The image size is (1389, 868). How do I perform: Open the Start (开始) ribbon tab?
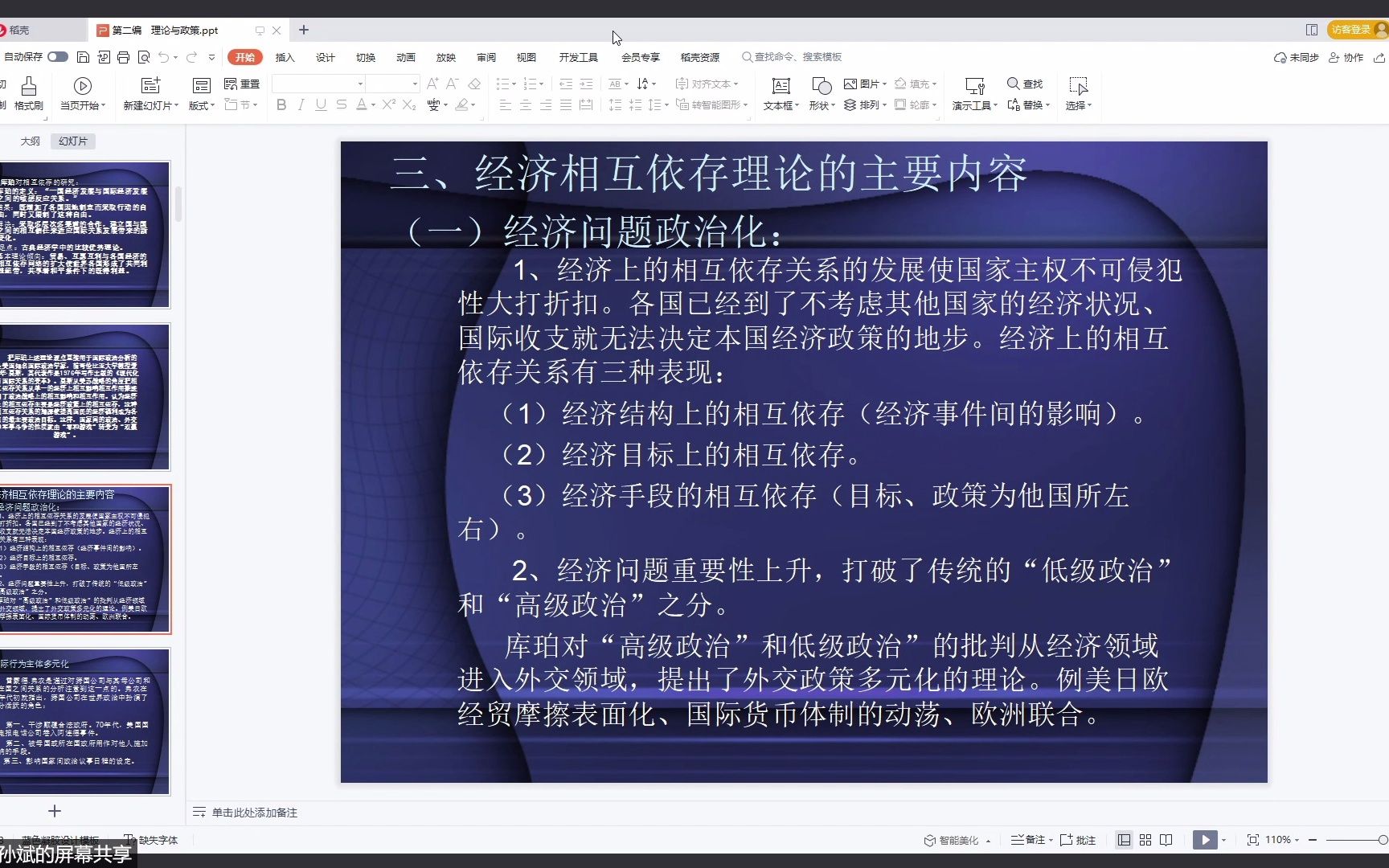click(x=245, y=57)
